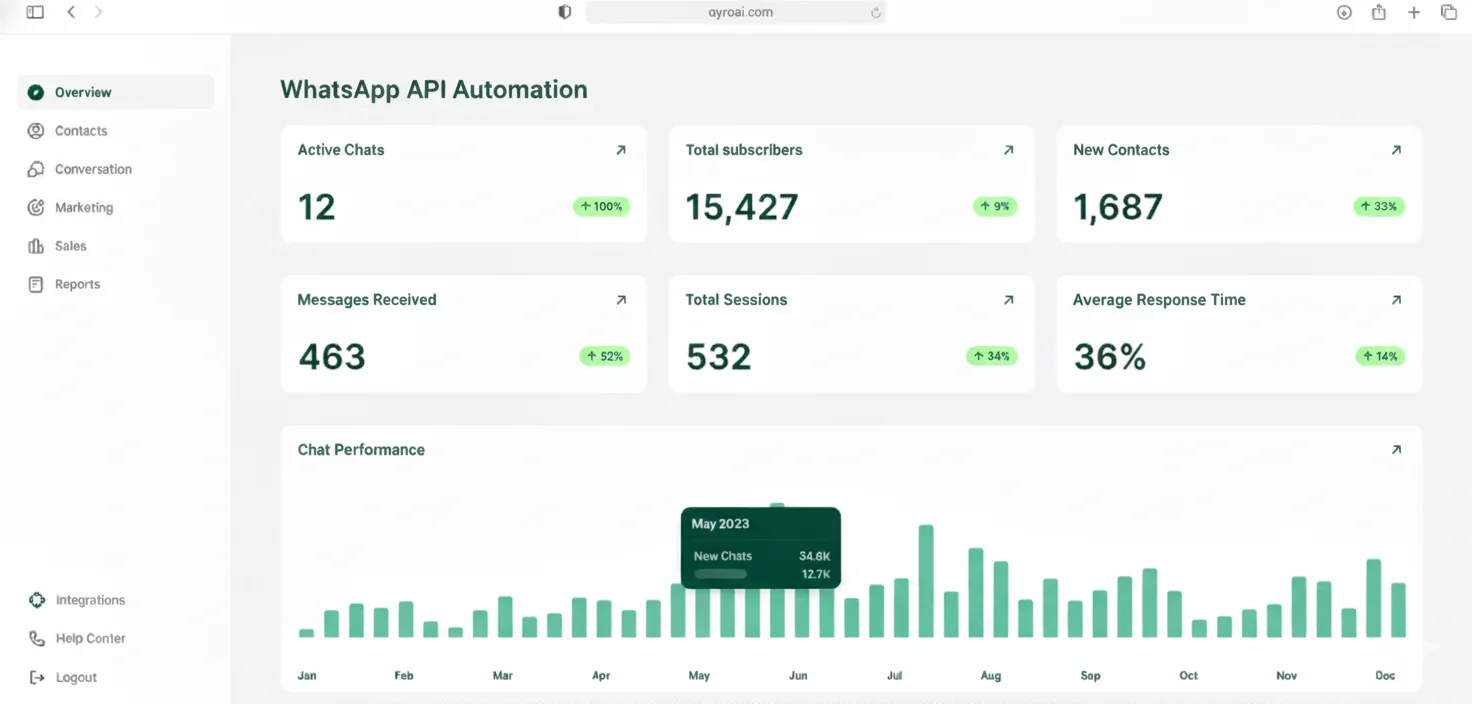Select the tallest July bar in the chart
This screenshot has height=704, width=1472.
point(925,580)
